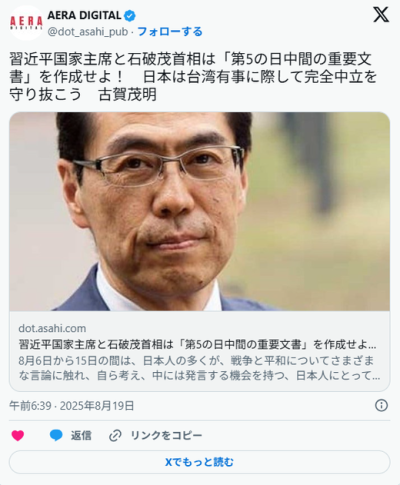Click the AERA DIGITAL profile avatar
The height and width of the screenshot is (485, 400).
pos(26,23)
